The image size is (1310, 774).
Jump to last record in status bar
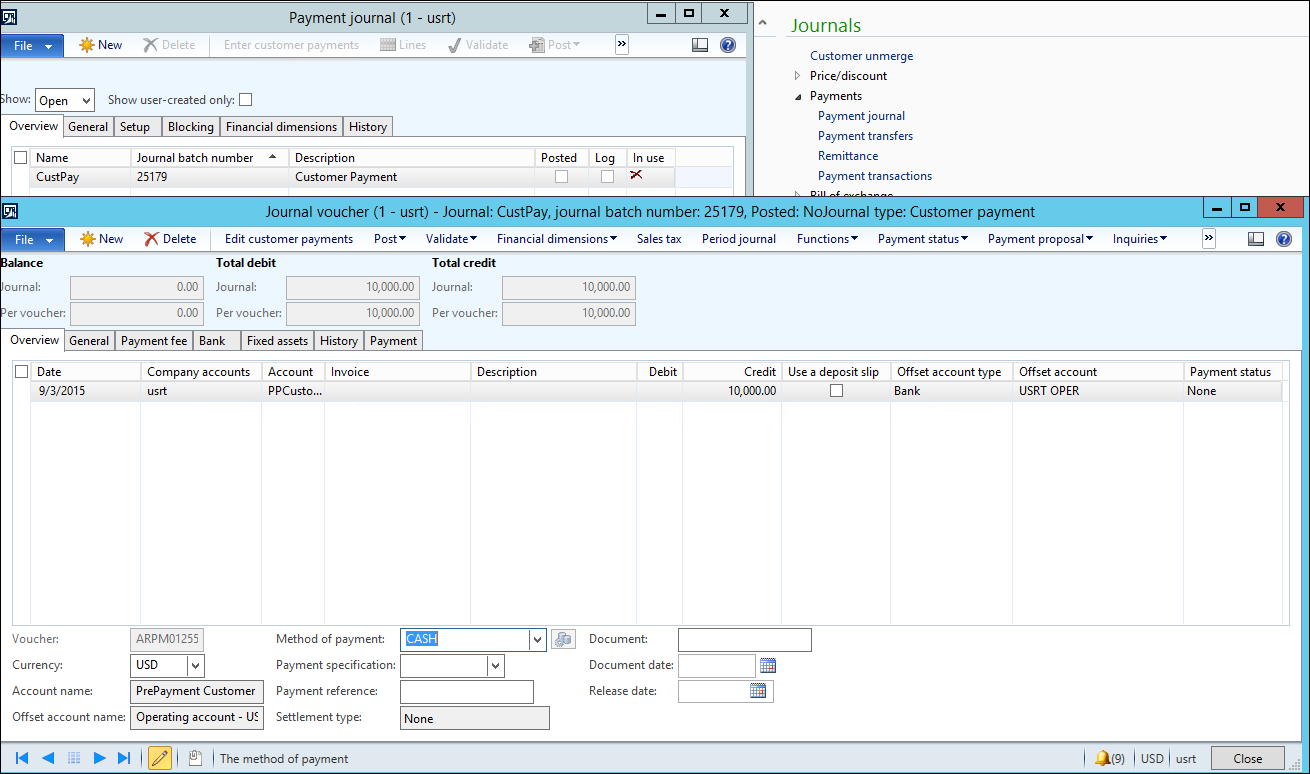(x=124, y=758)
